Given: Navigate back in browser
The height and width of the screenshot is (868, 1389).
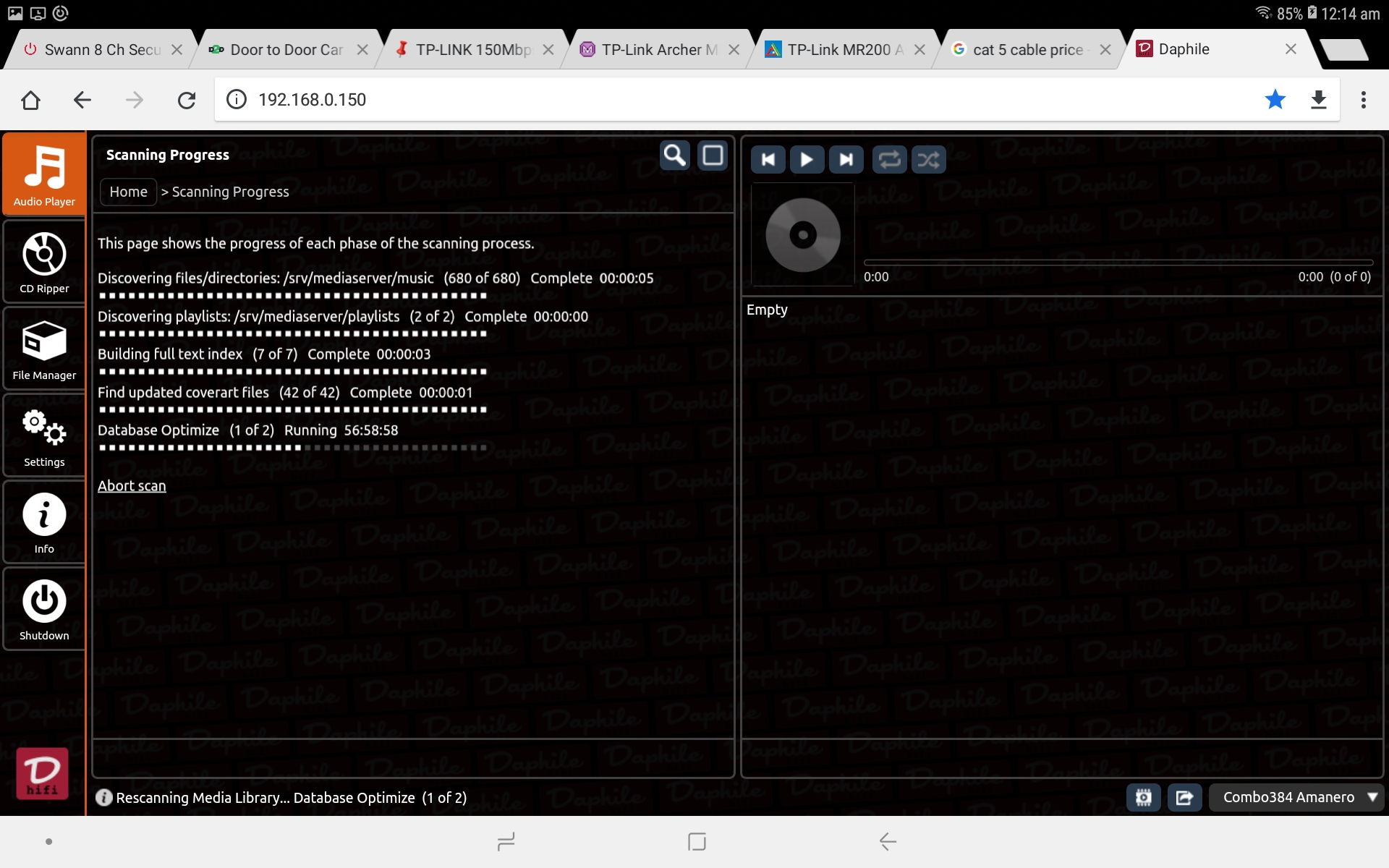Looking at the screenshot, I should [x=82, y=100].
